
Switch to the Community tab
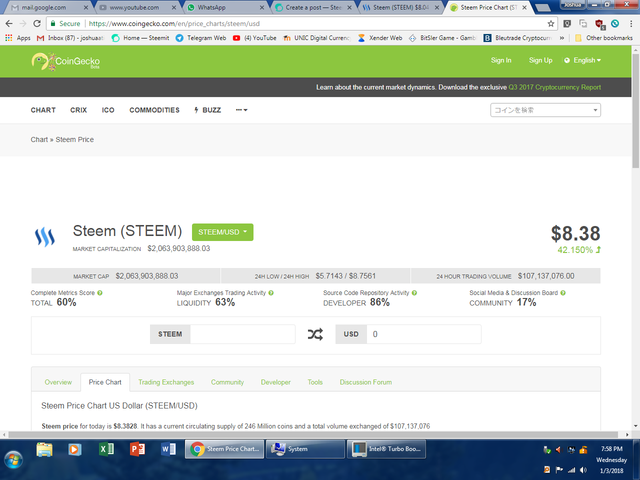(227, 382)
